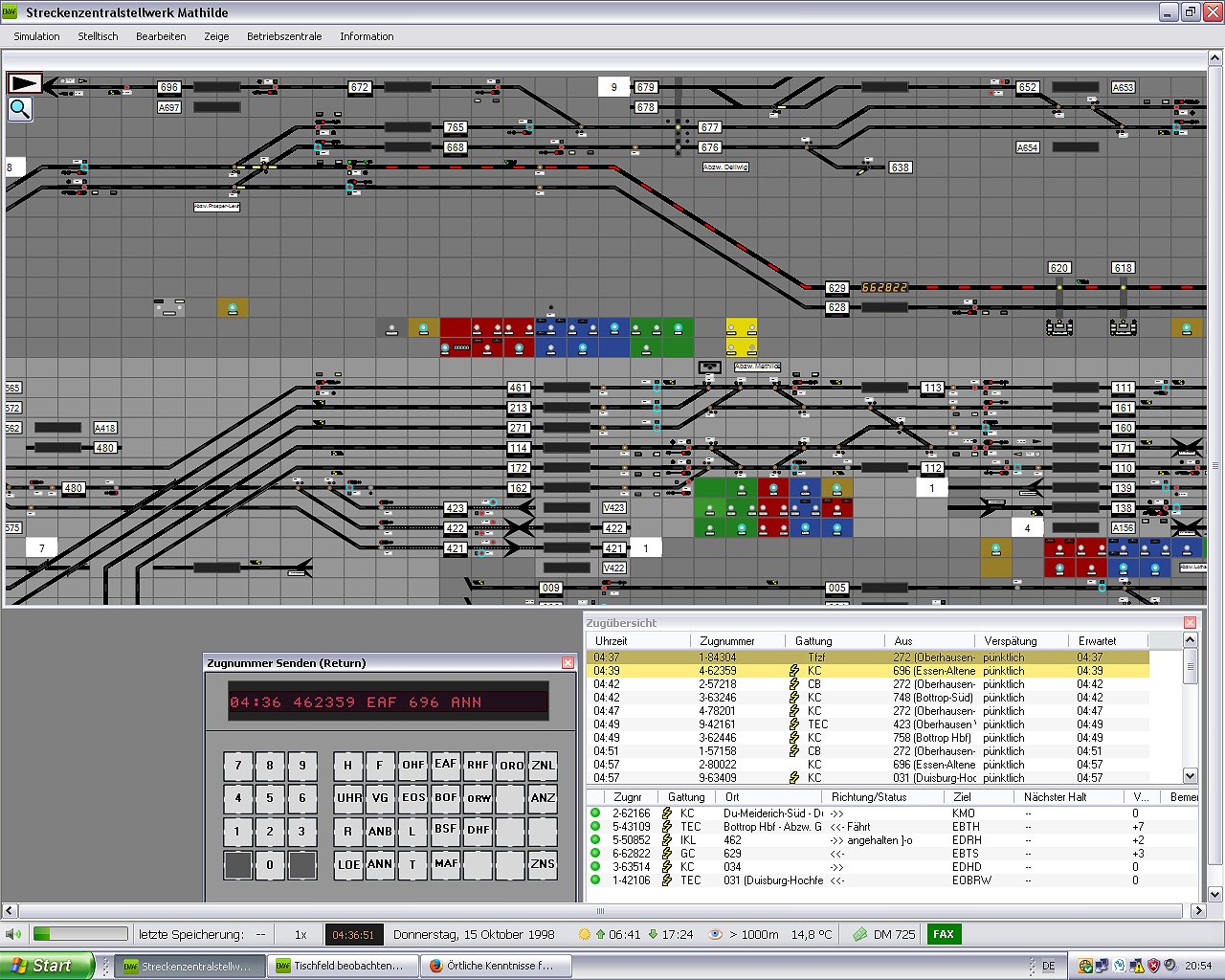The height and width of the screenshot is (980, 1225).
Task: Click the sun icon in the status bar
Action: (585, 934)
